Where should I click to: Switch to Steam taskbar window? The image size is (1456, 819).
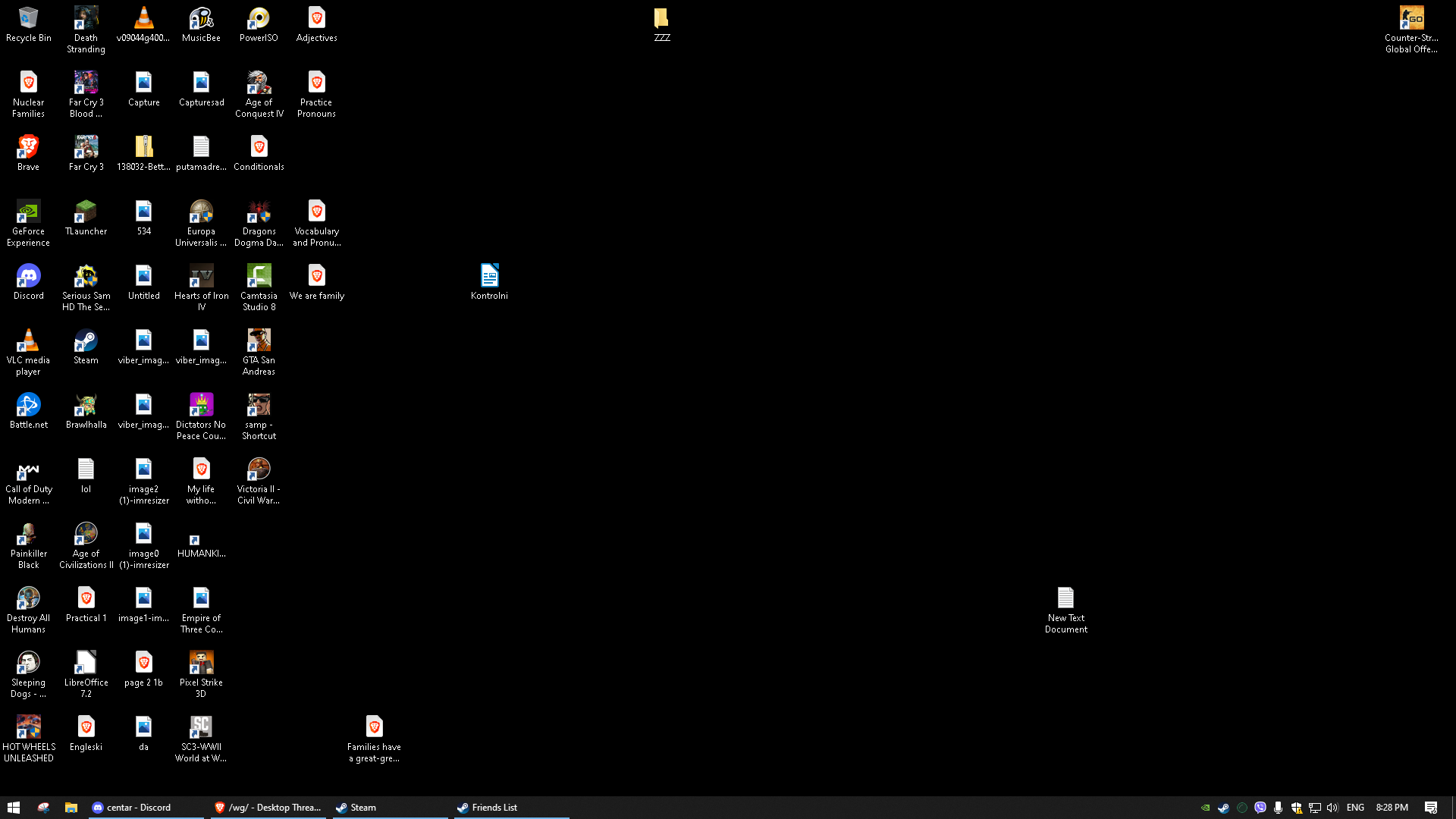tap(390, 808)
